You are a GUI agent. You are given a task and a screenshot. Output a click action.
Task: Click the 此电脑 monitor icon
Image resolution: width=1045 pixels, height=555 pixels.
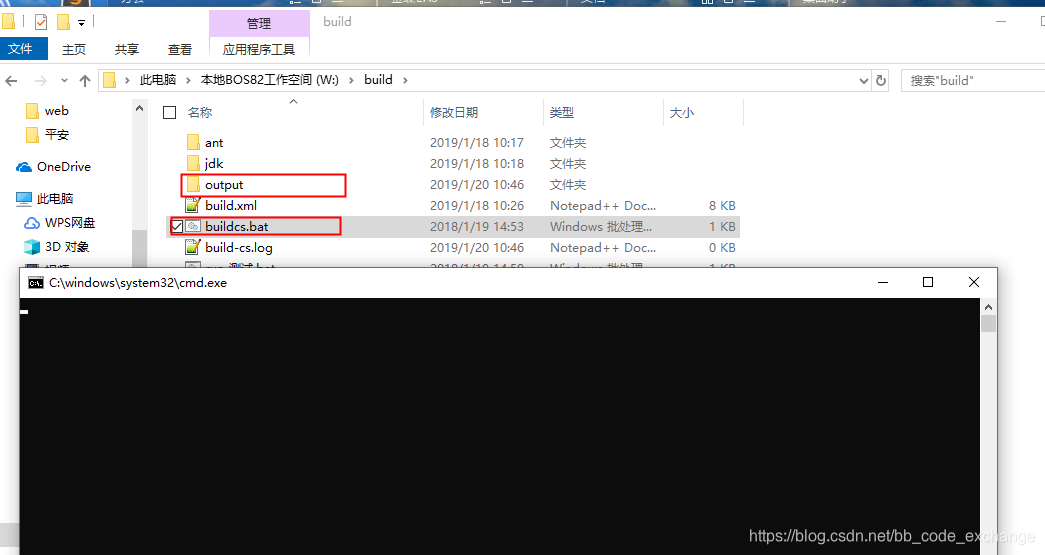[x=24, y=199]
